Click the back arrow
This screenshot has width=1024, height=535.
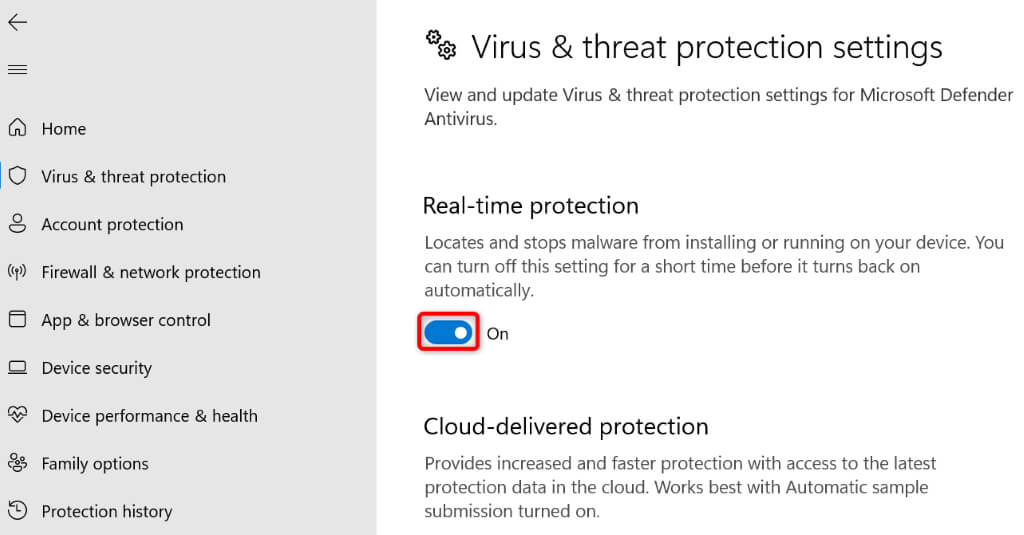click(17, 22)
